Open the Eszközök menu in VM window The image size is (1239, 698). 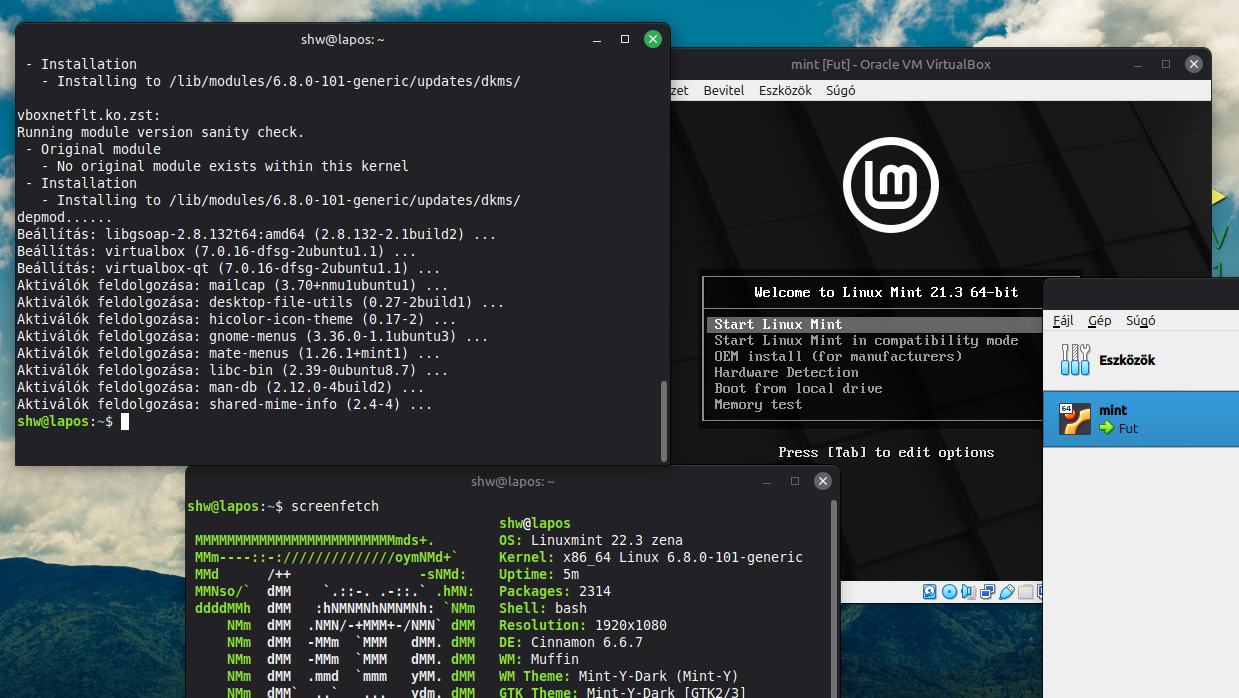tap(785, 90)
